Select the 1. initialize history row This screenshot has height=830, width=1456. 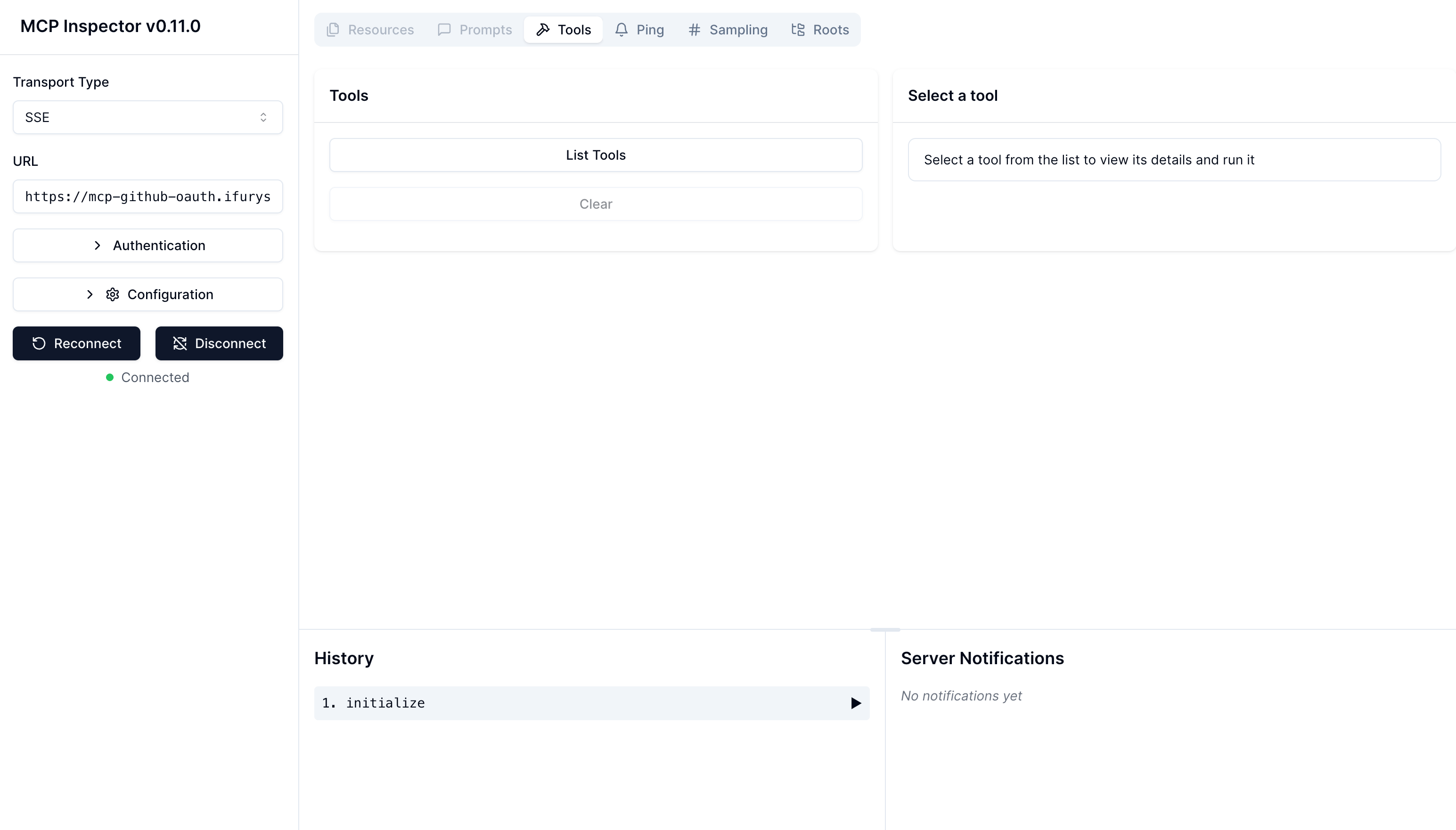pyautogui.click(x=592, y=703)
